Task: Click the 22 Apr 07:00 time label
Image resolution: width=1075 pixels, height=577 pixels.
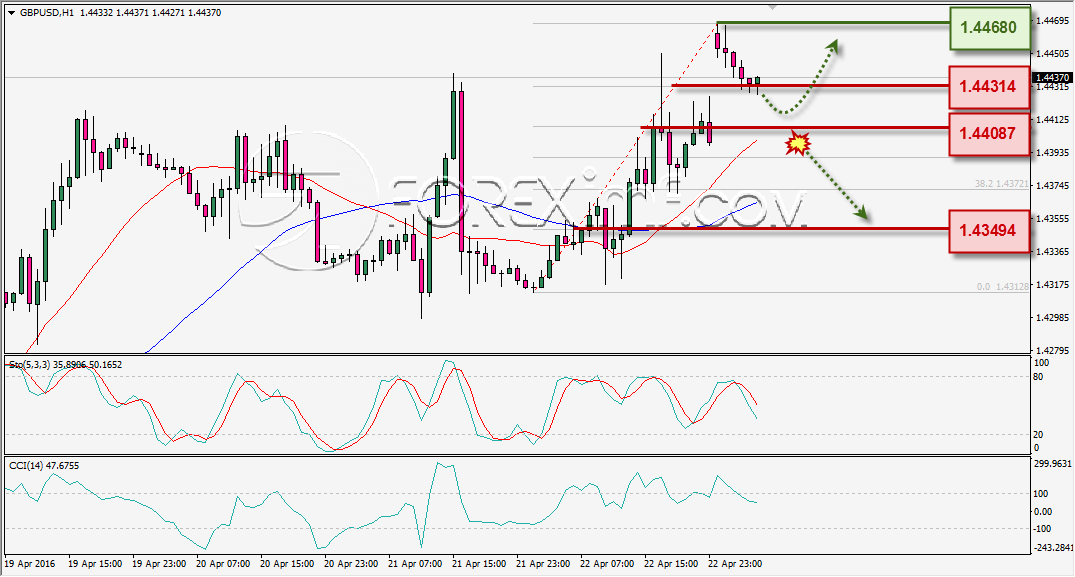Action: [607, 563]
